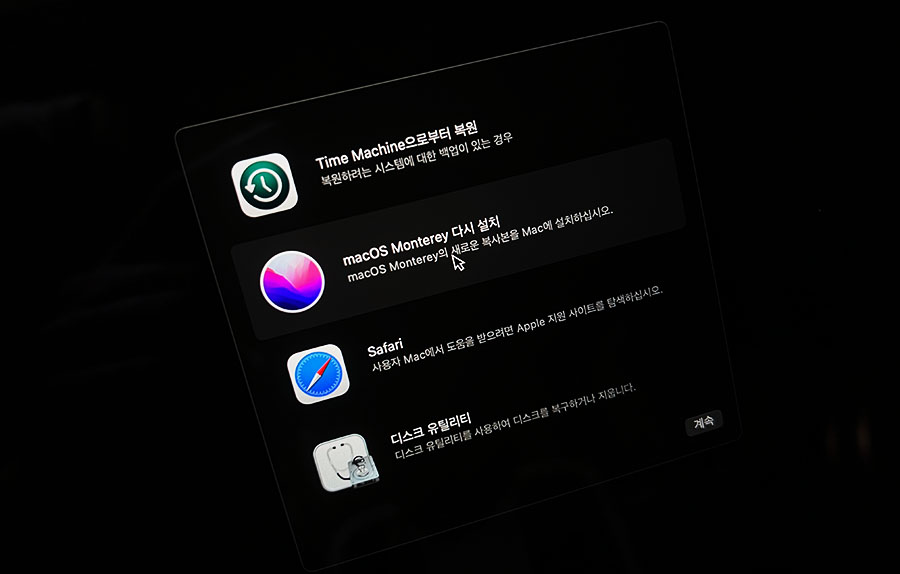The width and height of the screenshot is (900, 574).
Task: Click description '복원하려는 시스템에 대한 백업이 있는 경우'
Action: (x=416, y=159)
